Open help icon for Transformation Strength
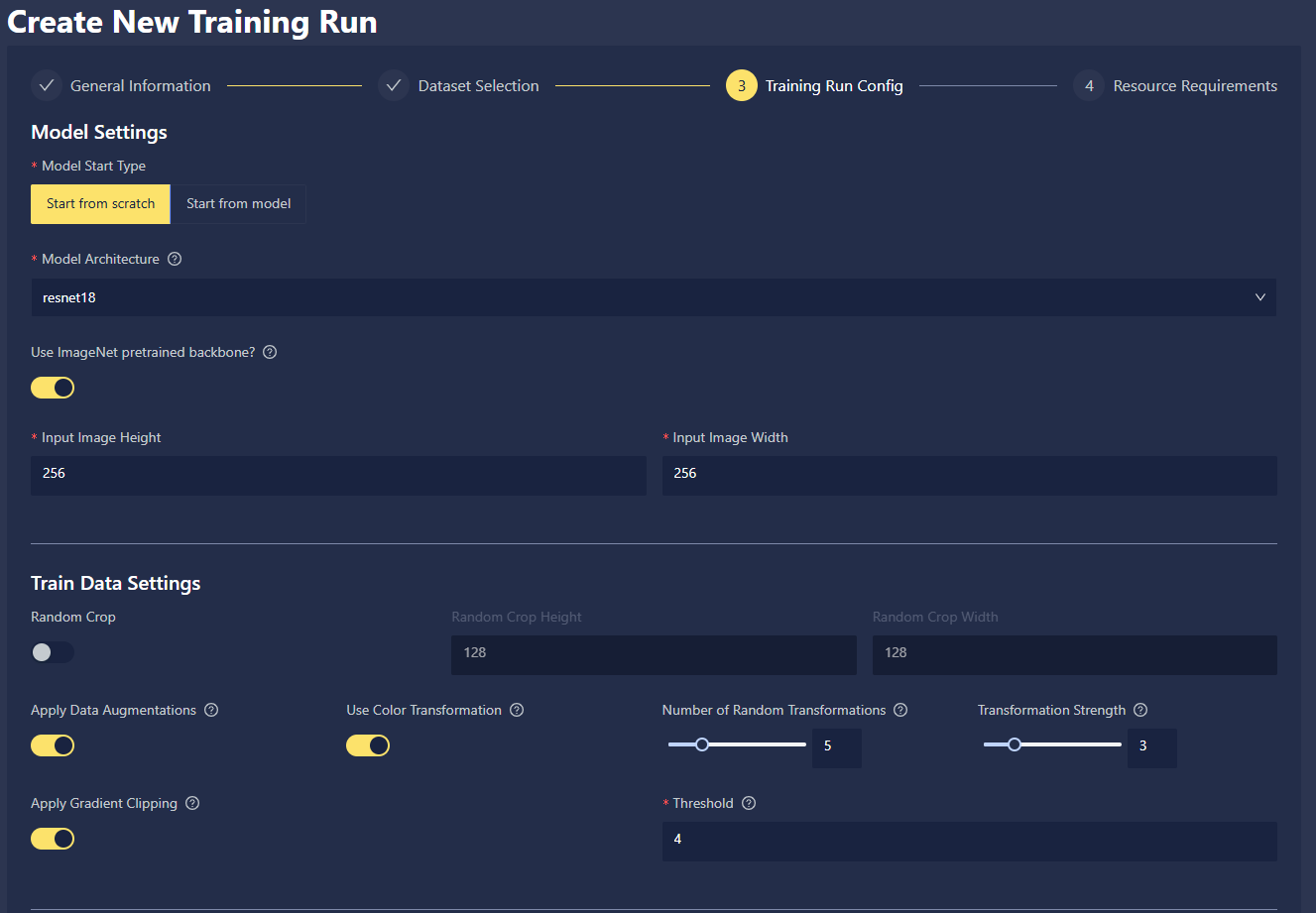The height and width of the screenshot is (913, 1316). point(1140,710)
